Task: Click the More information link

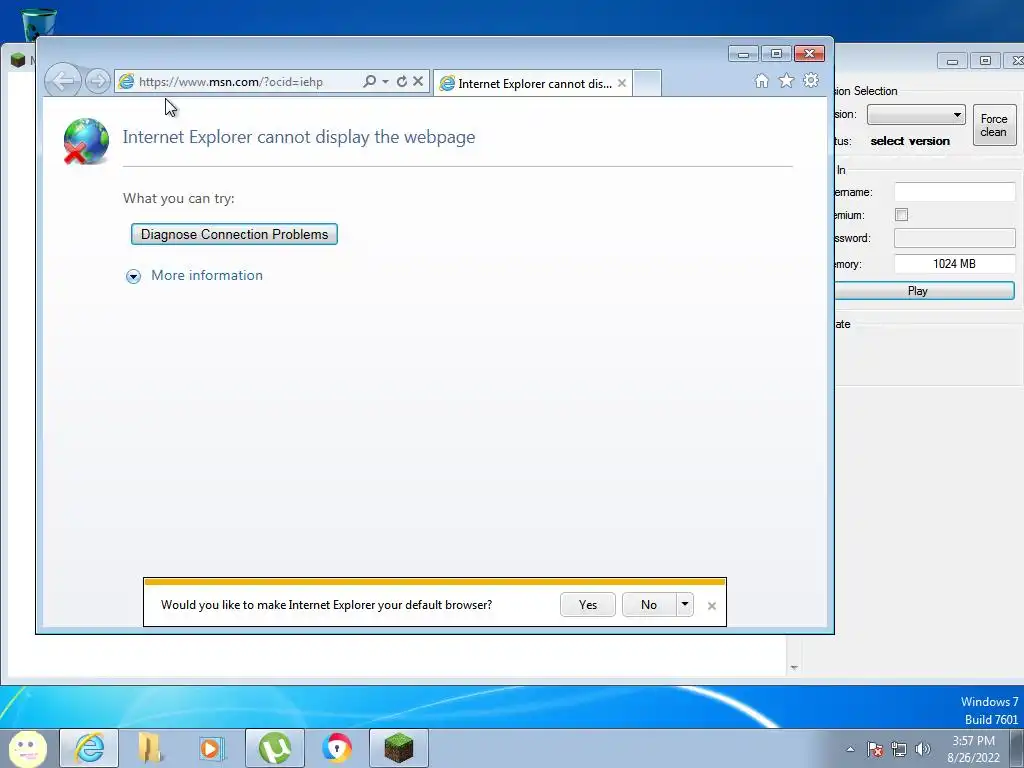Action: coord(207,276)
